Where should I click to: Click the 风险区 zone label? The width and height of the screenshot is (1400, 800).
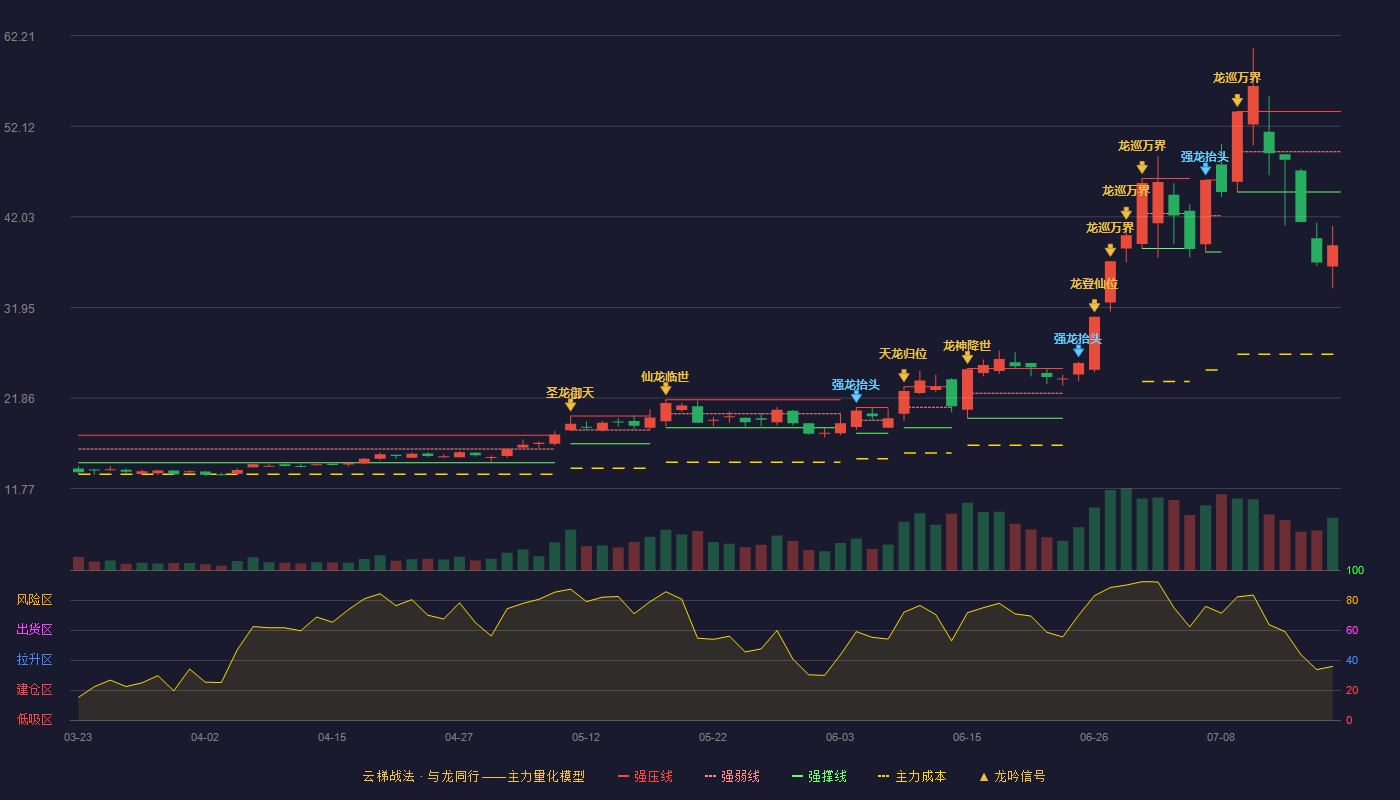[x=34, y=600]
